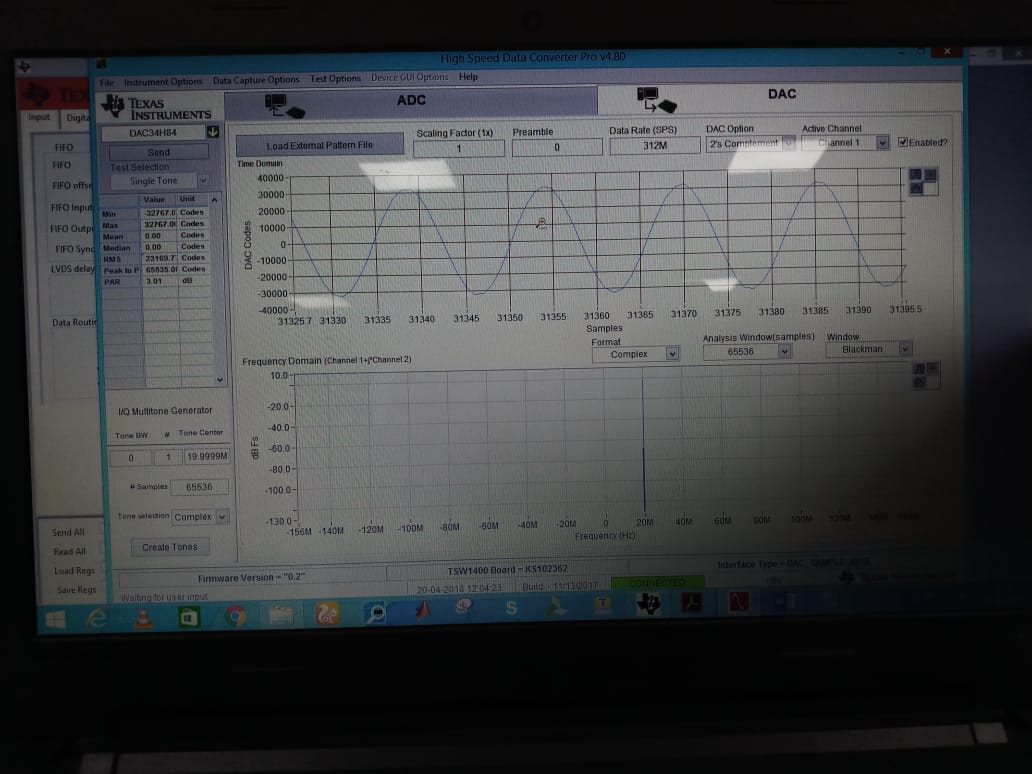Click the tone count field showing 1
Image resolution: width=1032 pixels, height=774 pixels.
(168, 457)
